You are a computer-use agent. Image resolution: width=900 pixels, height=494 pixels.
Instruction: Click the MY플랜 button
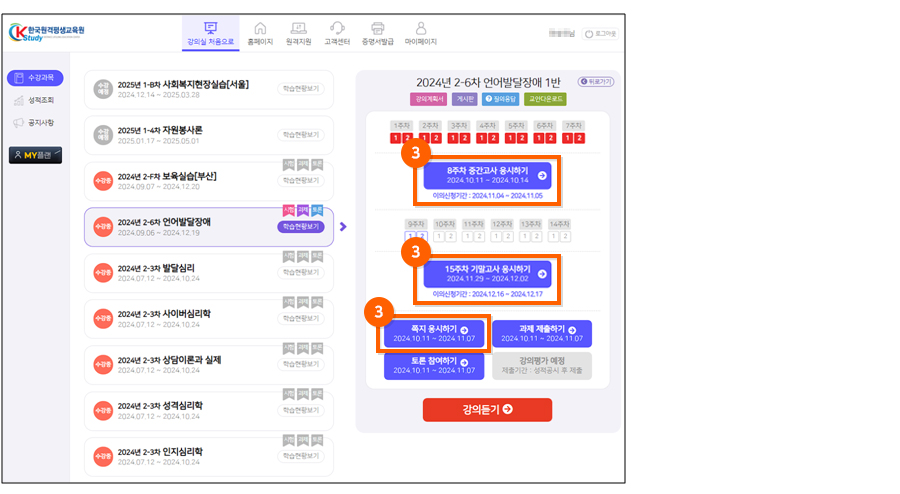click(x=35, y=155)
